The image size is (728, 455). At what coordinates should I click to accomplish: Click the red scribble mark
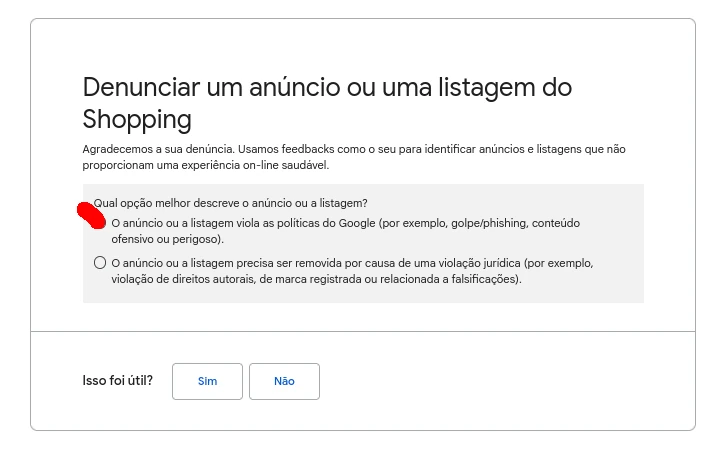[91, 214]
